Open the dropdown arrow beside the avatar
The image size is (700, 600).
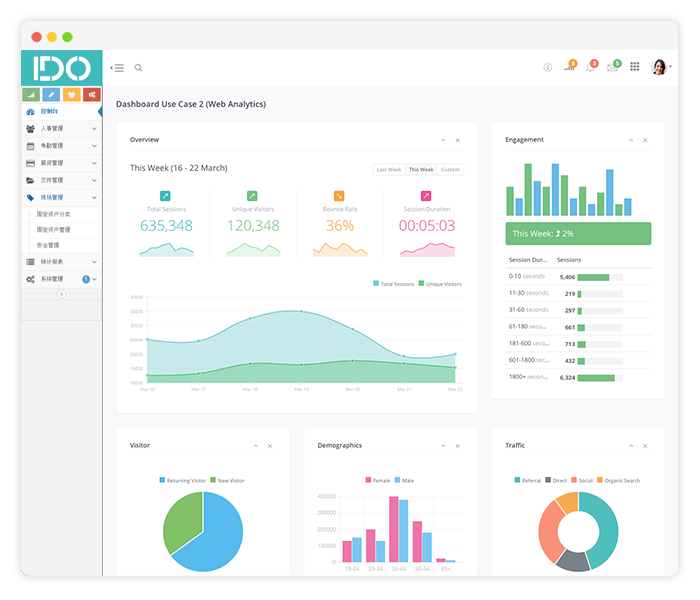(x=671, y=67)
